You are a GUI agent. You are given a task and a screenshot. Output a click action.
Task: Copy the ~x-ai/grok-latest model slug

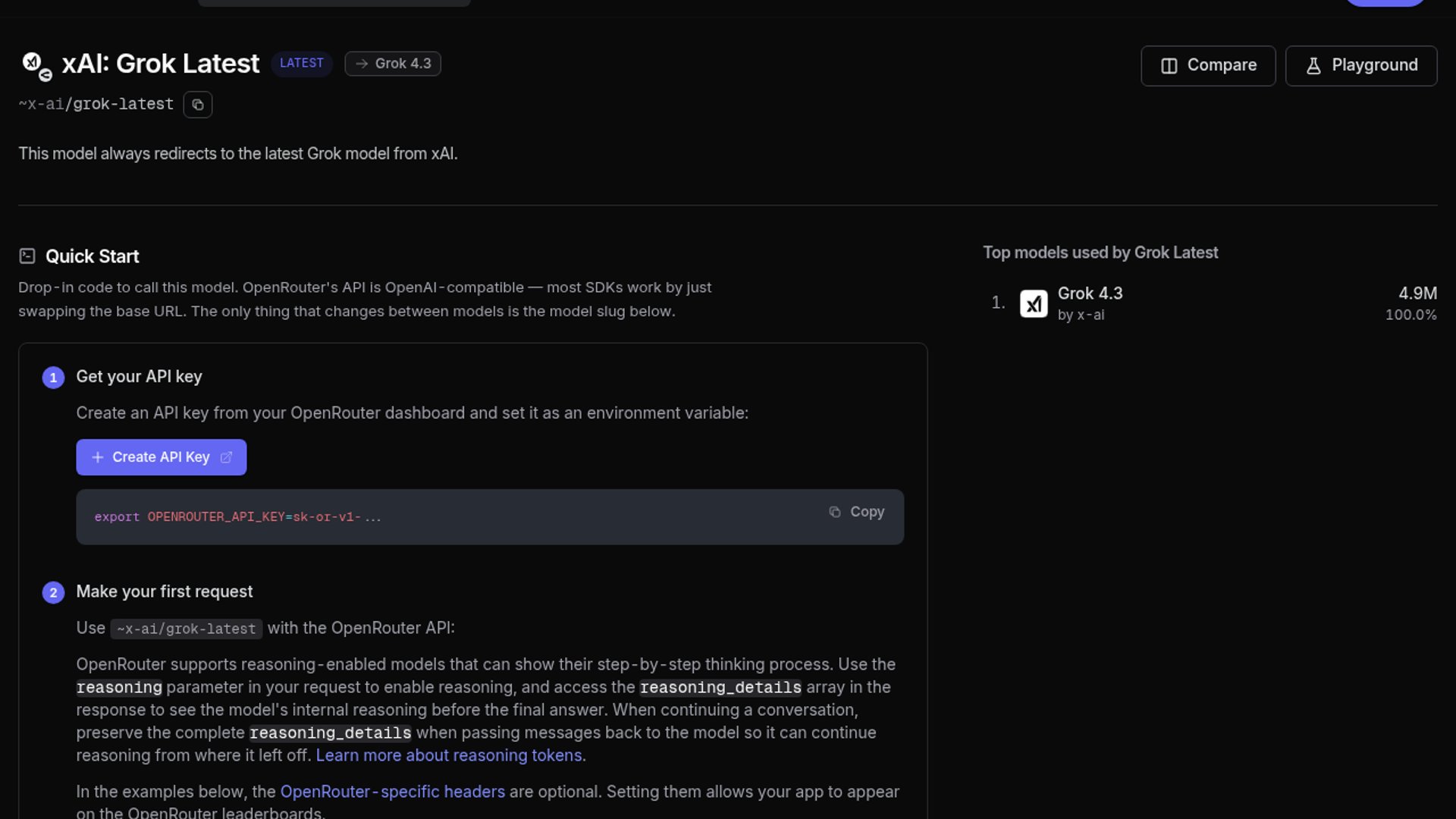197,105
